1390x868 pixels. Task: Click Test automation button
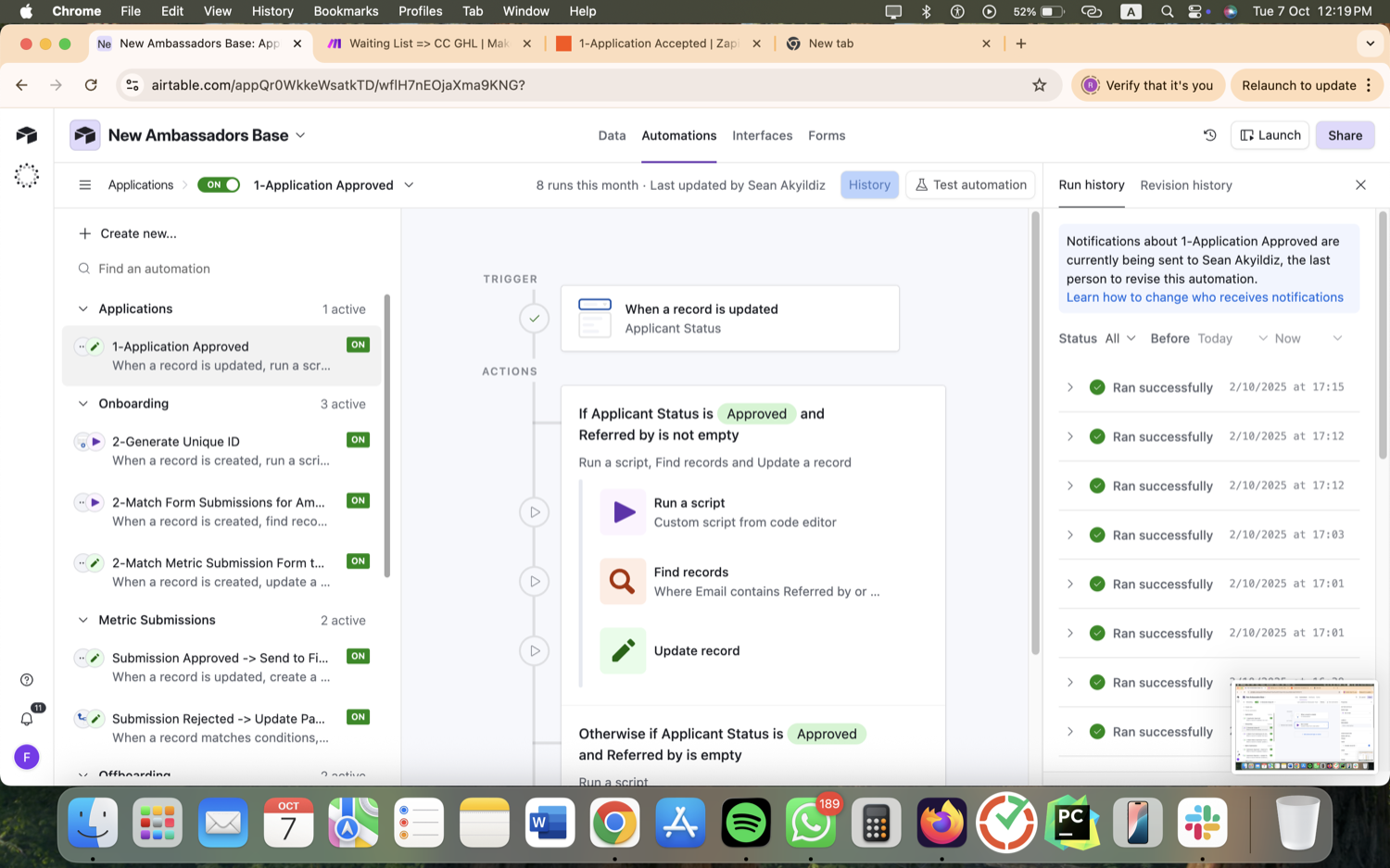971,185
